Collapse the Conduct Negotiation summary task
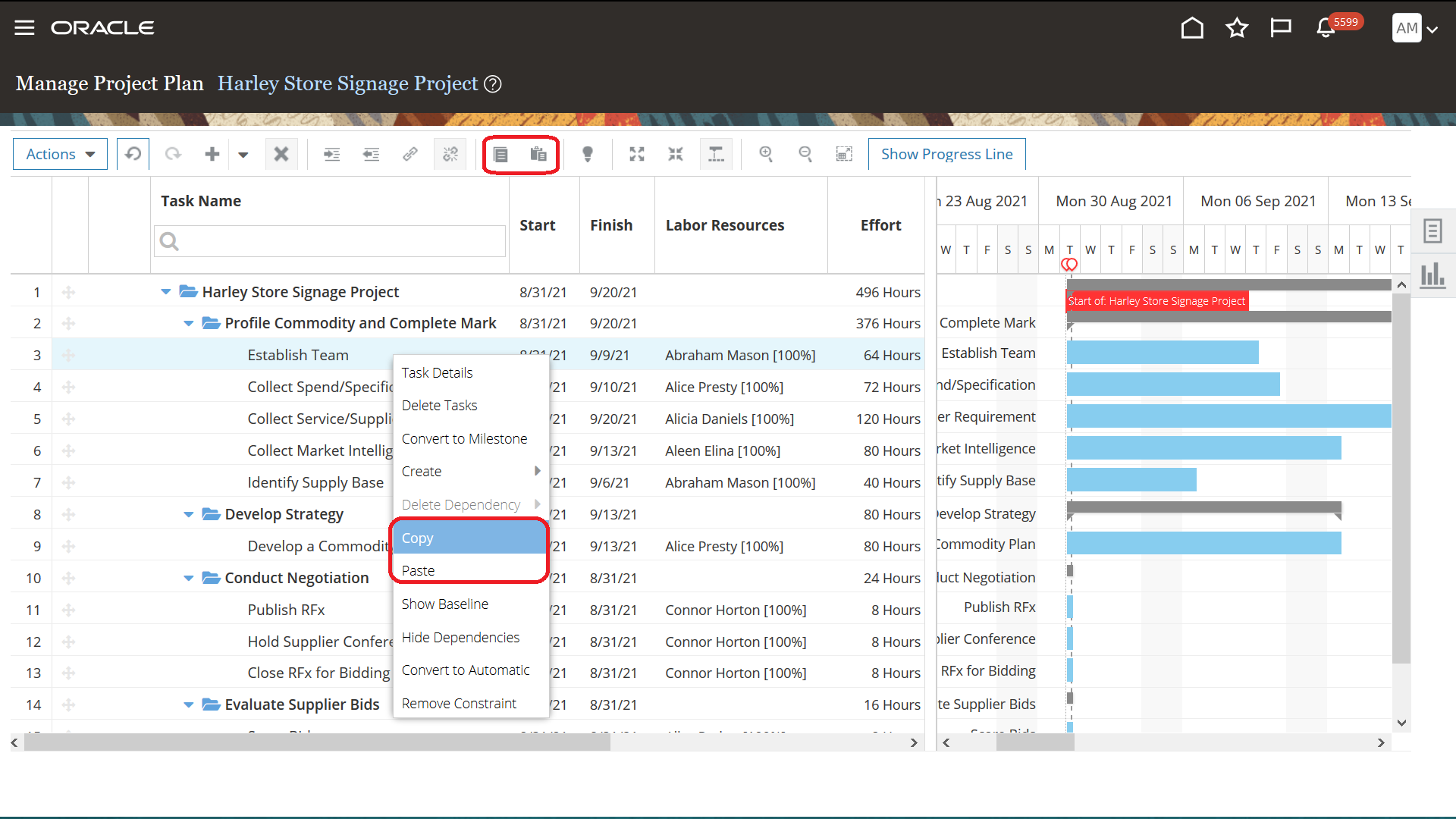The height and width of the screenshot is (819, 1456). (189, 579)
